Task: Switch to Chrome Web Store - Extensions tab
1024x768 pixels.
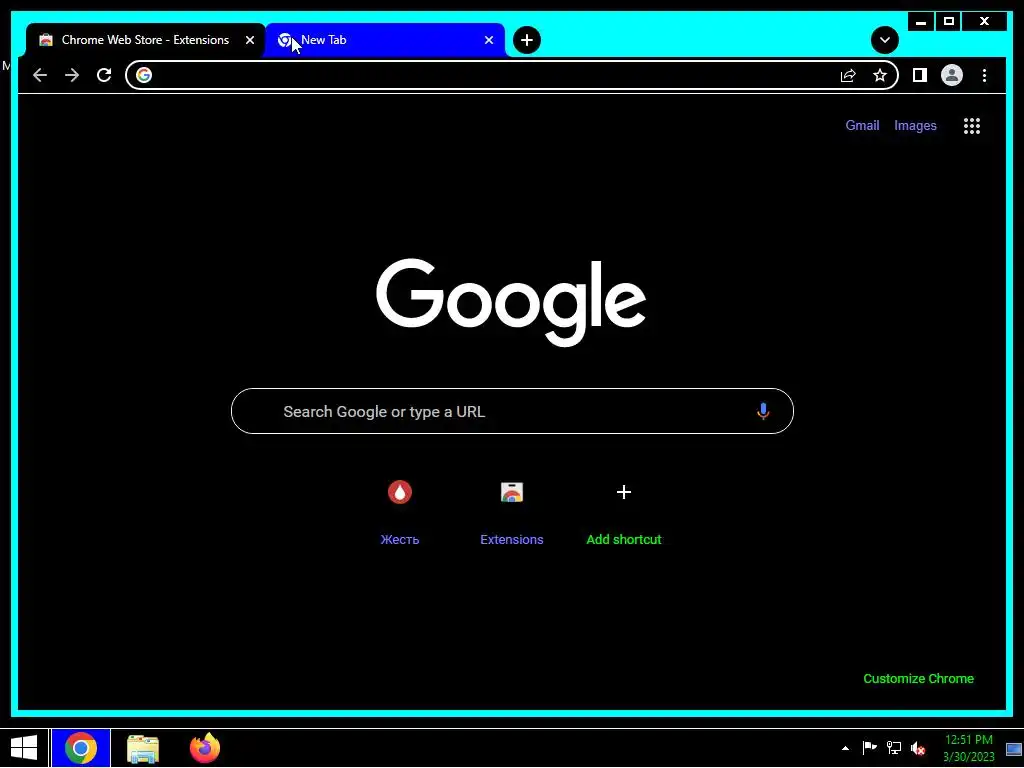Action: pos(145,40)
